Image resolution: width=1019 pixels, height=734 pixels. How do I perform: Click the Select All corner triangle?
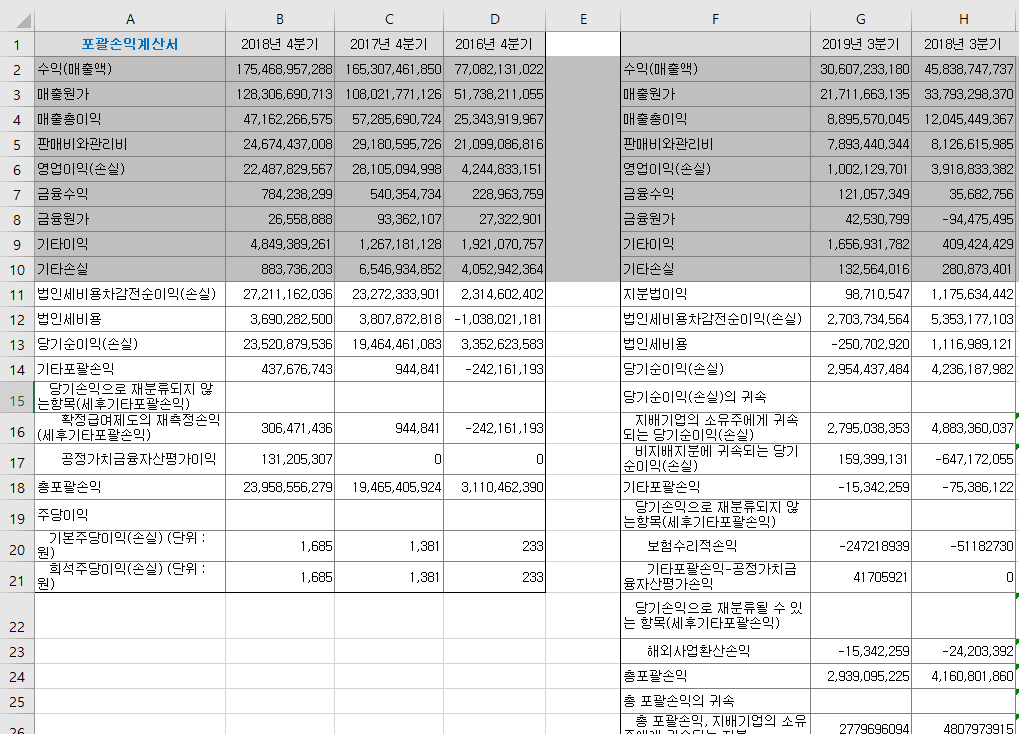(x=23, y=21)
